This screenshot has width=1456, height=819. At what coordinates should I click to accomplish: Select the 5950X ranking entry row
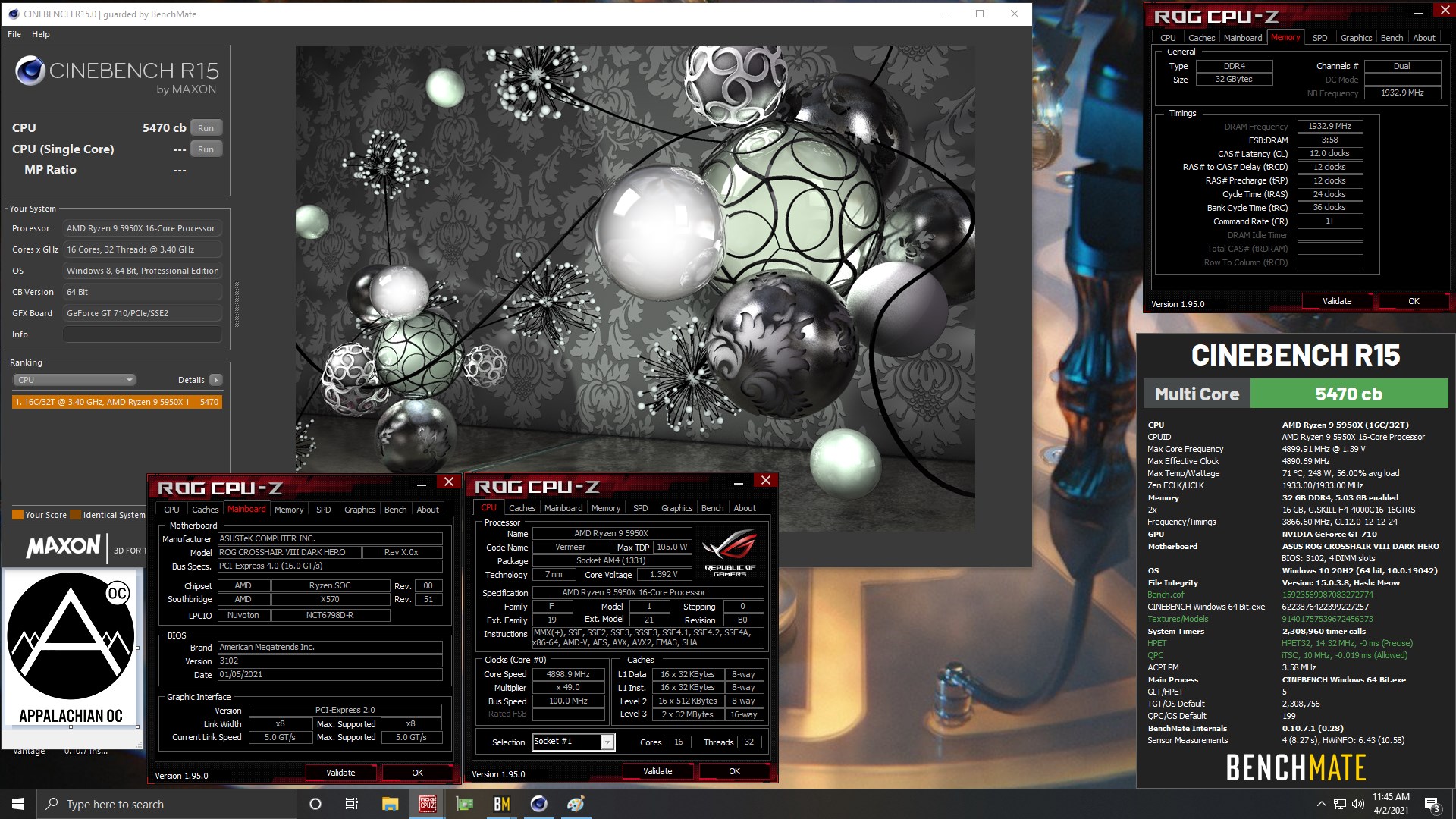click(117, 402)
